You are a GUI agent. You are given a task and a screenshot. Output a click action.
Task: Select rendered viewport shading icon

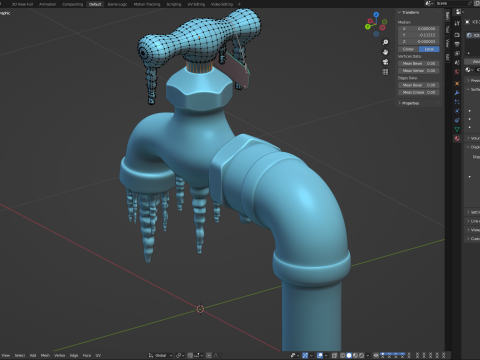[361, 355]
